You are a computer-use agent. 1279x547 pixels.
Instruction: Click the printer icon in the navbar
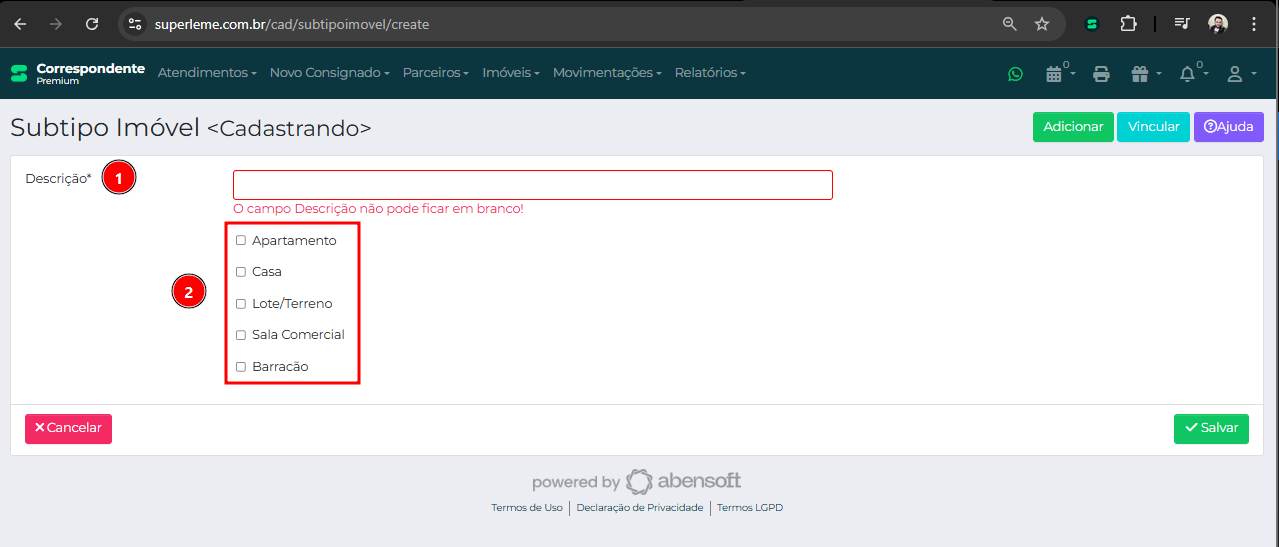pos(1101,73)
